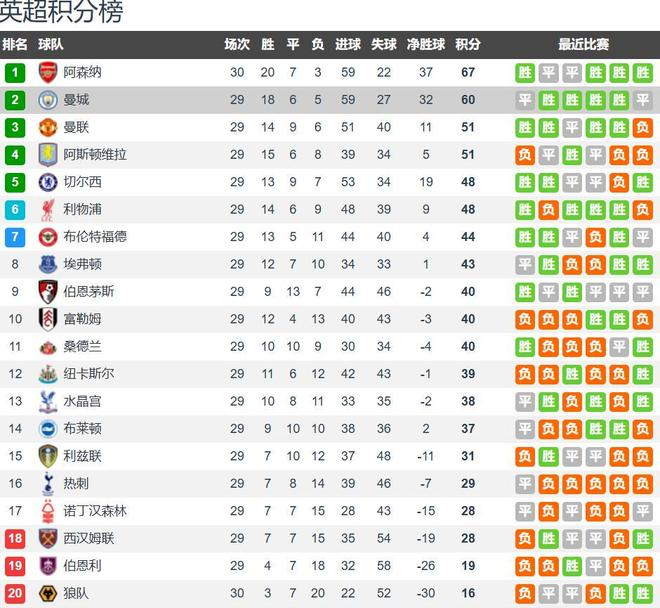The image size is (660, 608).
Task: Click the Crystal Palace (水晶宫) crest icon
Action: click(47, 401)
